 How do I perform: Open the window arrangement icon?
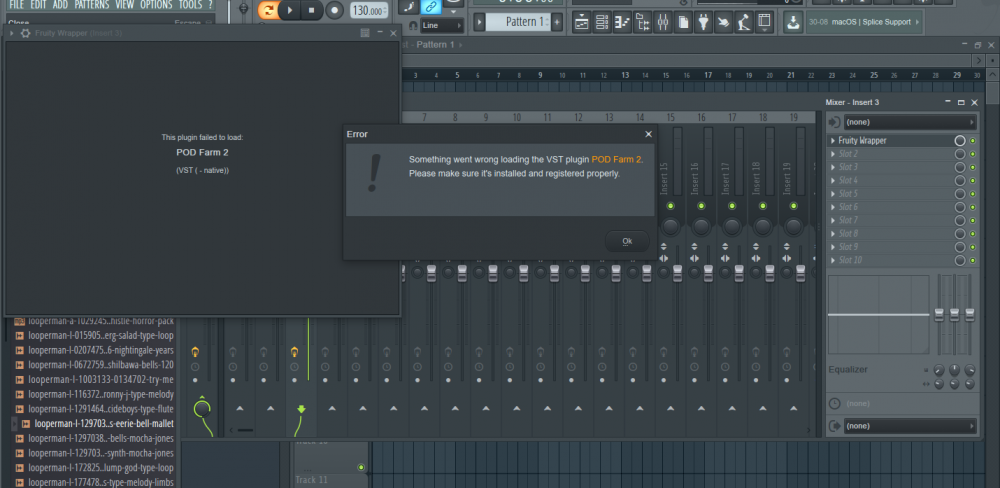click(764, 22)
